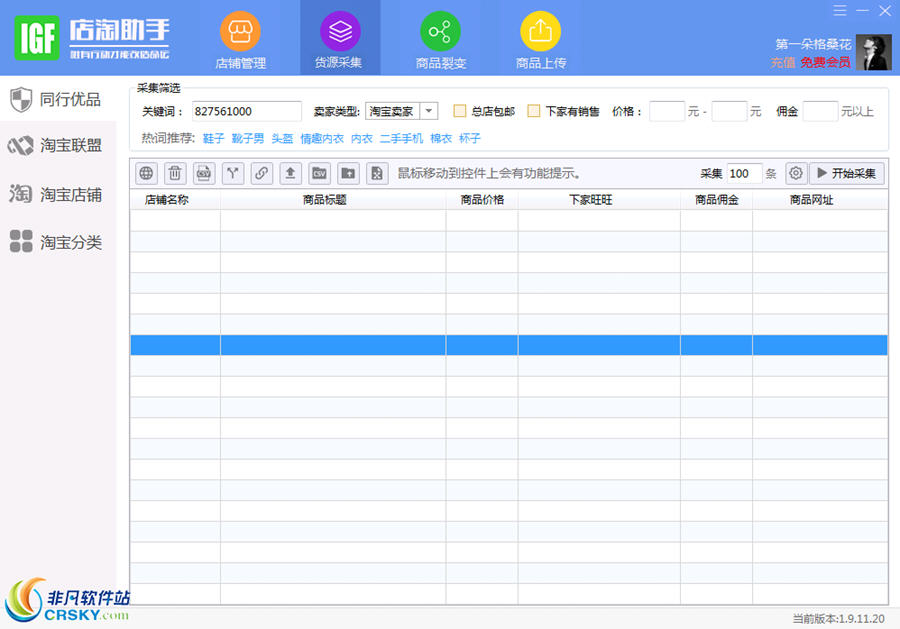Toggle the 下家有销售 checkbox
The image size is (900, 629).
click(x=534, y=111)
